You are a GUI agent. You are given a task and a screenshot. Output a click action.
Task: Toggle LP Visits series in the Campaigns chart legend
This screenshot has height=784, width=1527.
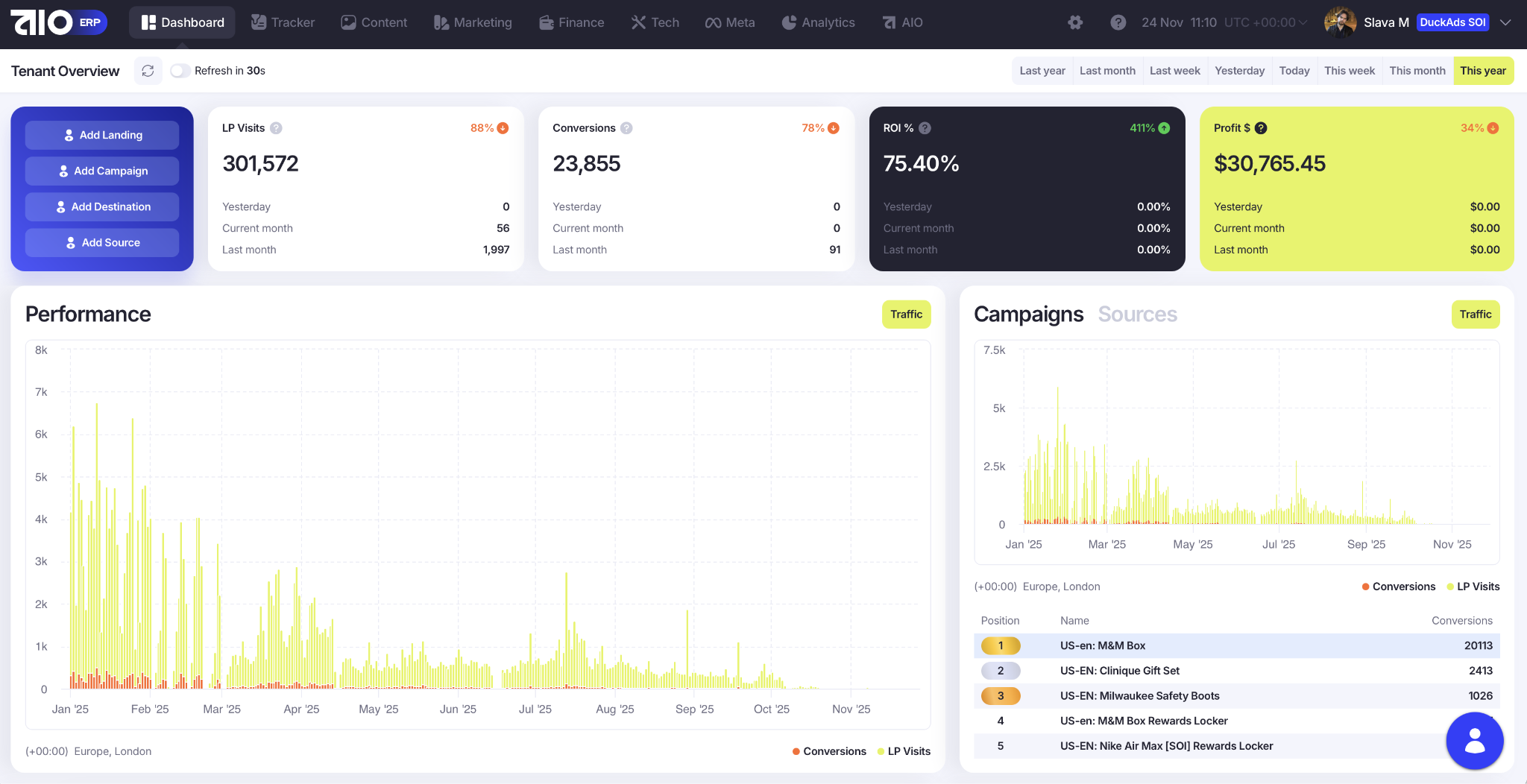[x=1473, y=587]
